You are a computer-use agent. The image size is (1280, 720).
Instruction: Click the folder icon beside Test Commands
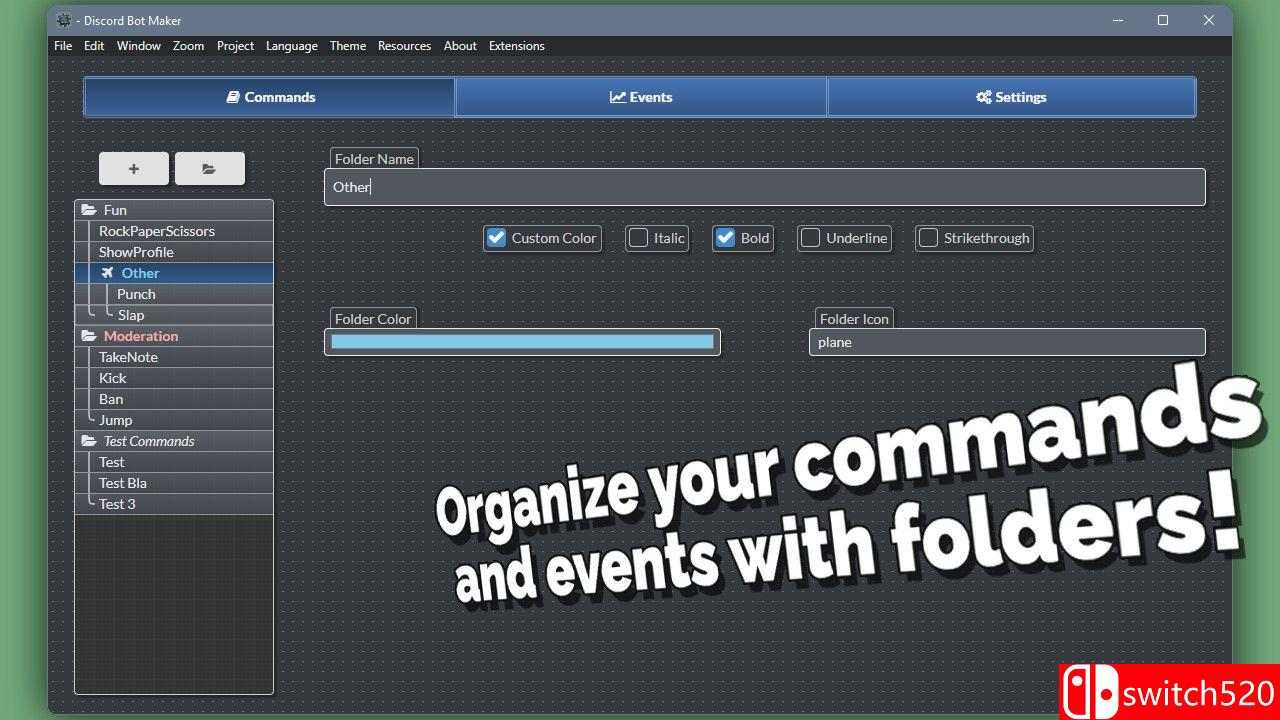(x=89, y=441)
